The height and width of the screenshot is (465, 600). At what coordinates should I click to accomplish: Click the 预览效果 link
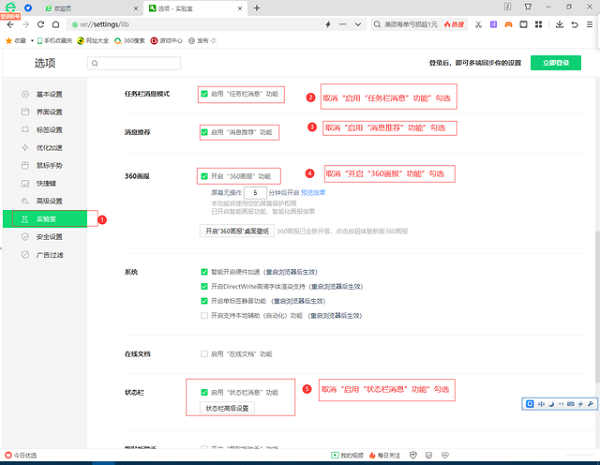313,193
